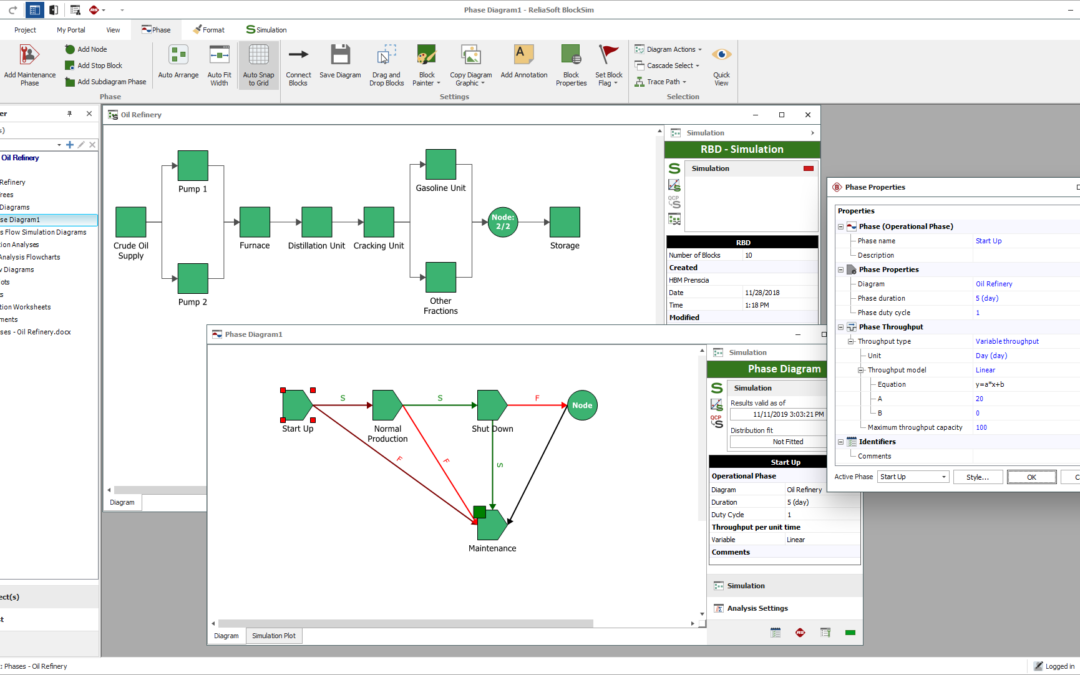1080x675 pixels.
Task: Click Maximum throughput capacity value 100
Action: tap(981, 428)
